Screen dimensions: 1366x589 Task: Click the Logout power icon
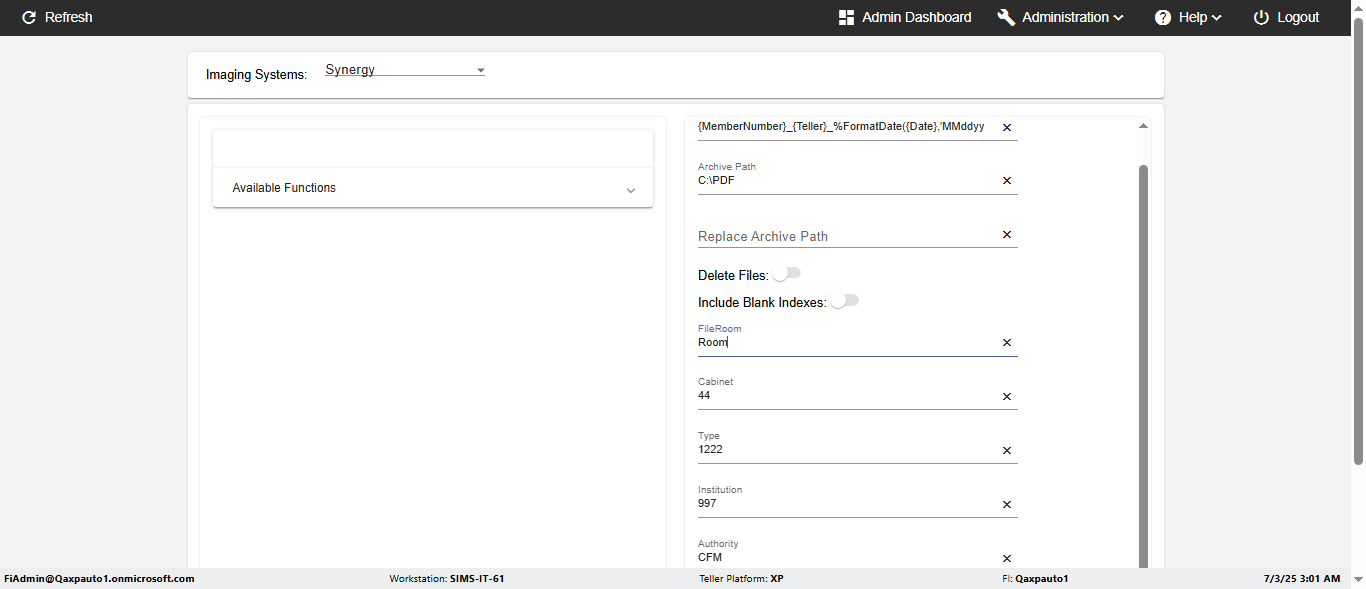tap(1261, 17)
